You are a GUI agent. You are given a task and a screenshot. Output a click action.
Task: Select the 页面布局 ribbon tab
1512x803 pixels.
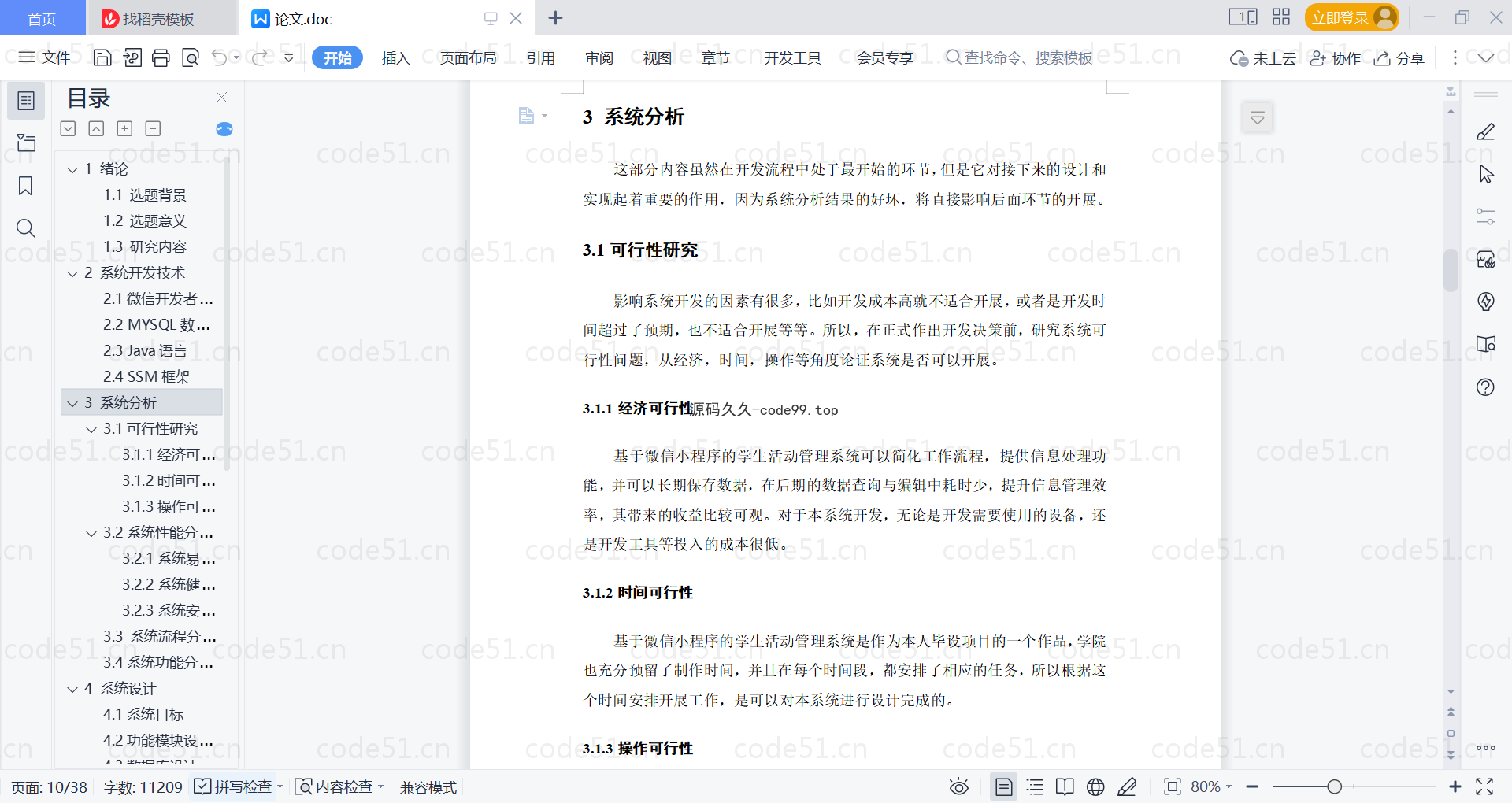[468, 57]
